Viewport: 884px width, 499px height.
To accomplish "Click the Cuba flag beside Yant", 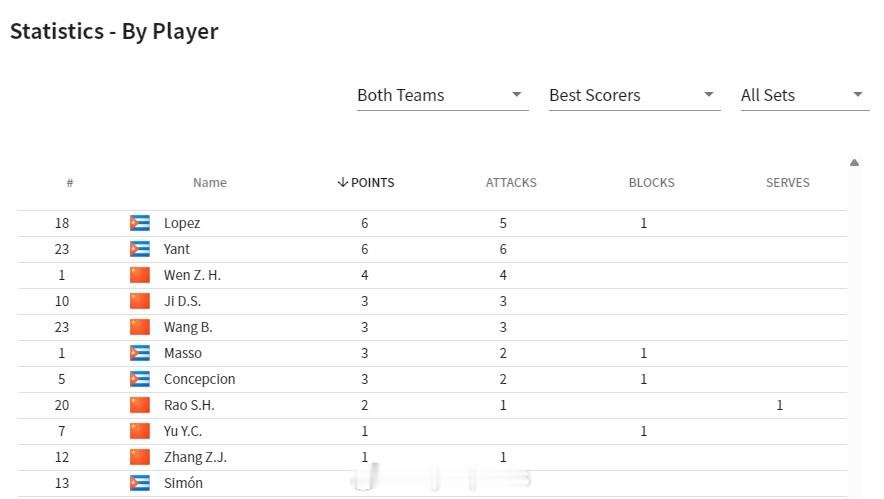I will [140, 249].
